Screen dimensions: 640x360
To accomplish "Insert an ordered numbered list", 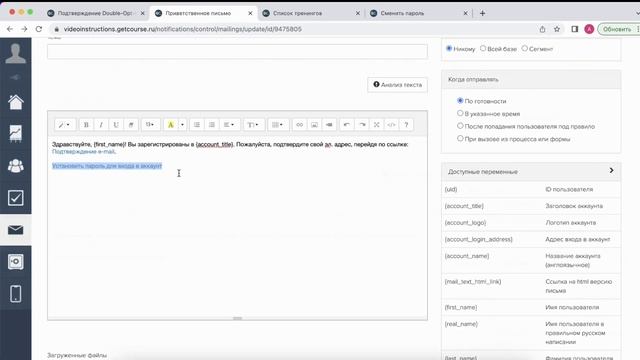I will coord(212,125).
